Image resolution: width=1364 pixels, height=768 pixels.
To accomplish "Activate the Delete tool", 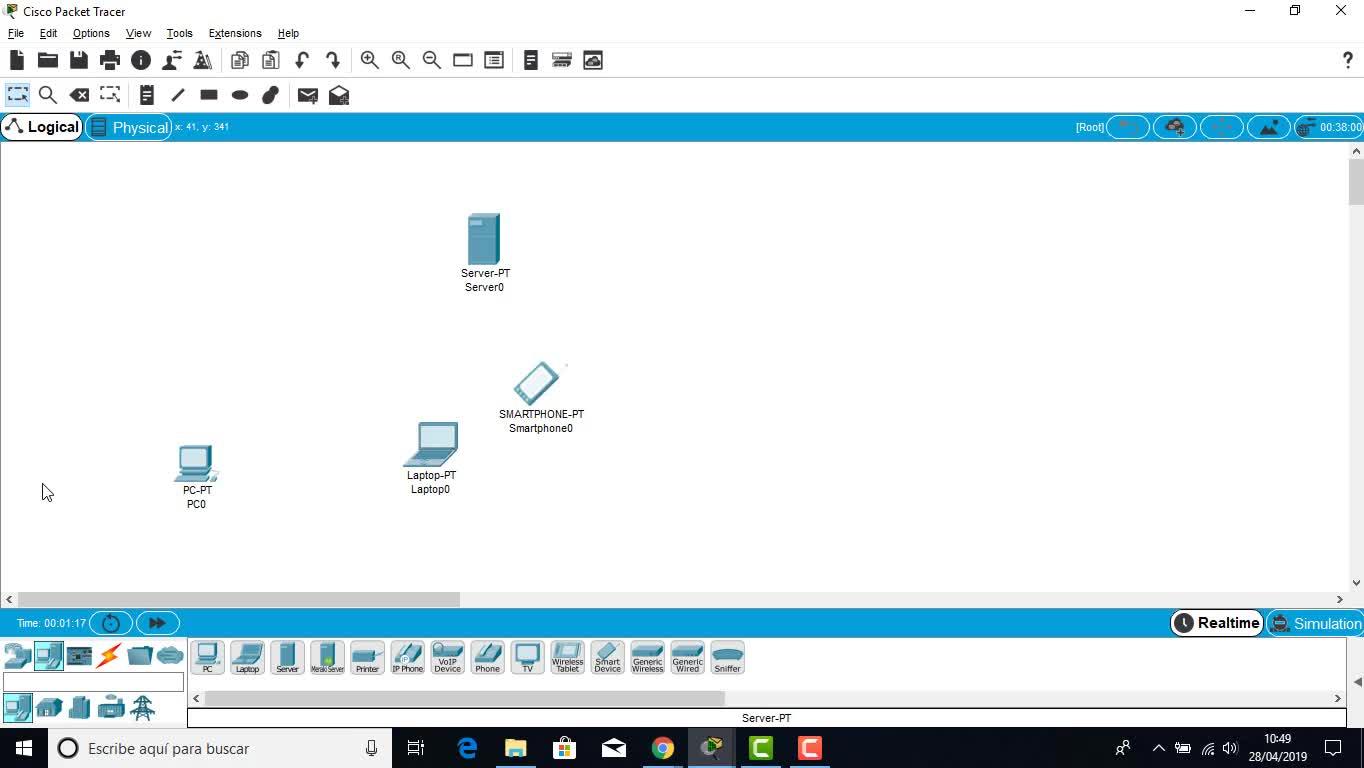I will click(x=79, y=95).
